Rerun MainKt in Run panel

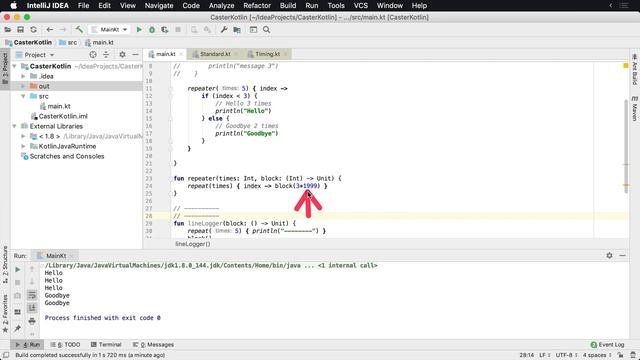pos(18,270)
